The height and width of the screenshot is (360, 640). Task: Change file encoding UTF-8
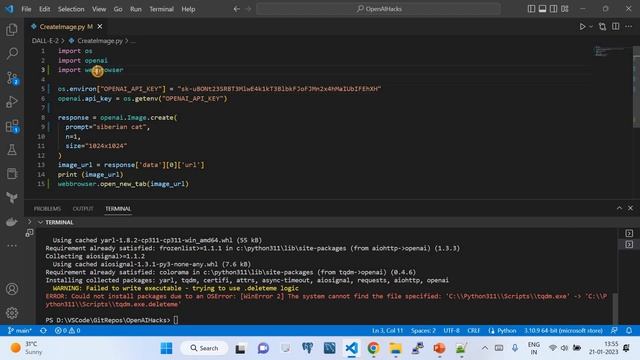[x=451, y=331]
